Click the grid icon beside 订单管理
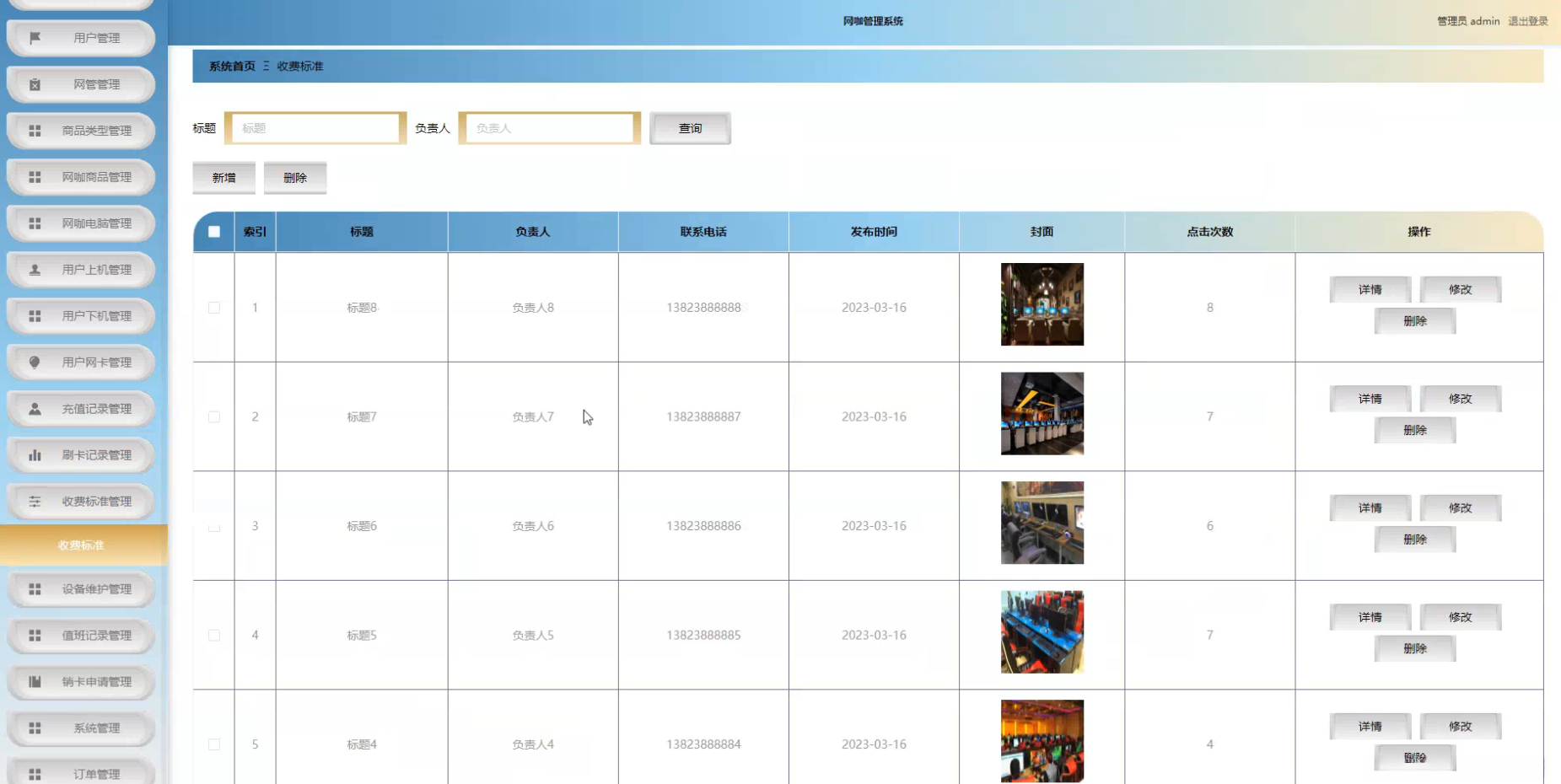 pyautogui.click(x=35, y=774)
